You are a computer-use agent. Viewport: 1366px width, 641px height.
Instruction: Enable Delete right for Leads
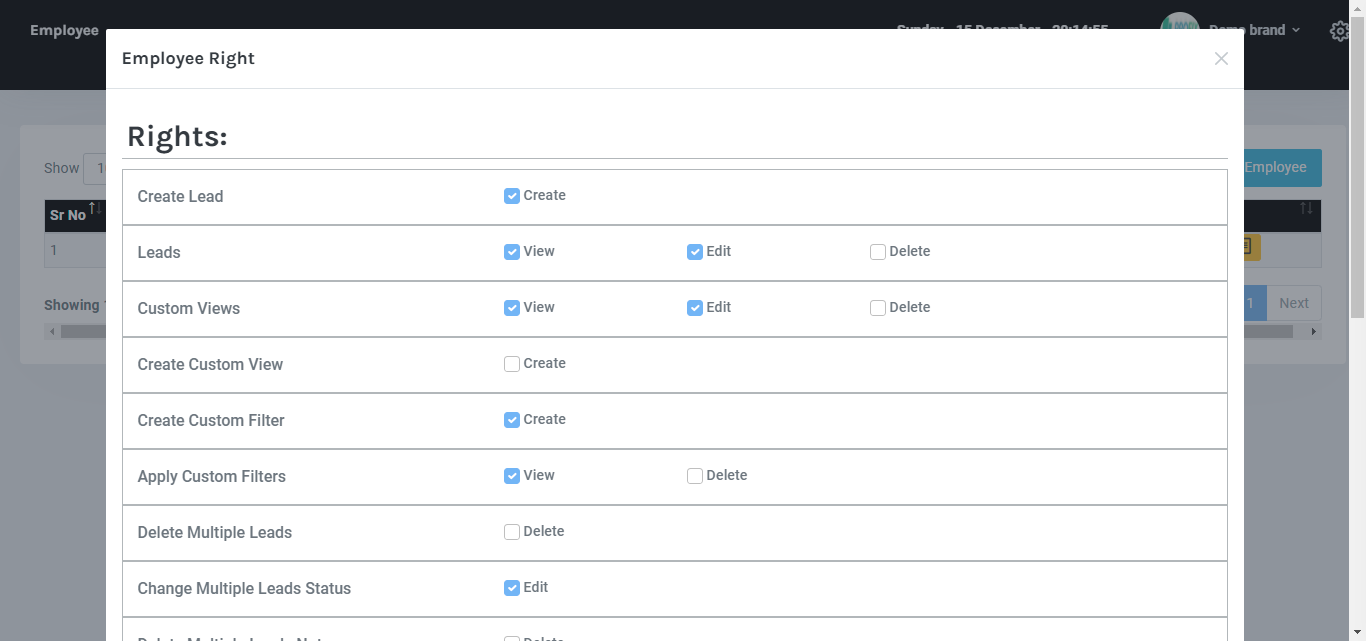(x=878, y=252)
